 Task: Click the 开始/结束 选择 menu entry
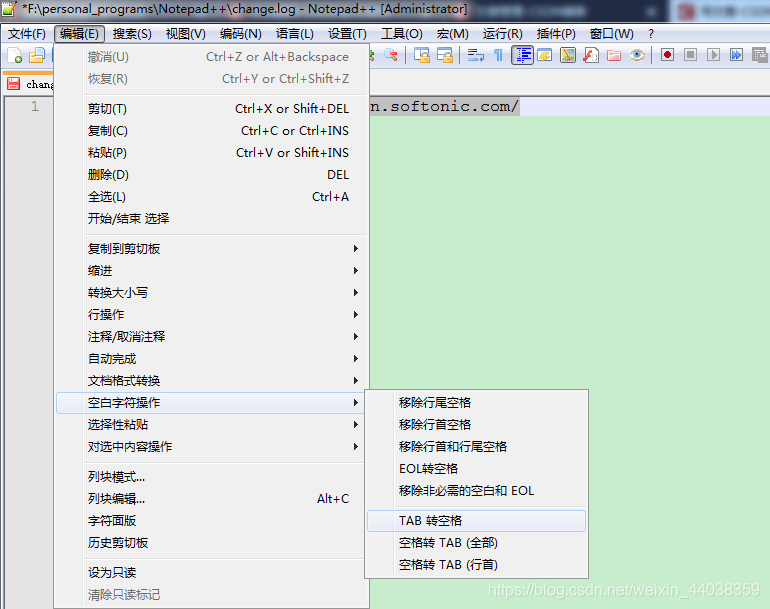coord(212,219)
